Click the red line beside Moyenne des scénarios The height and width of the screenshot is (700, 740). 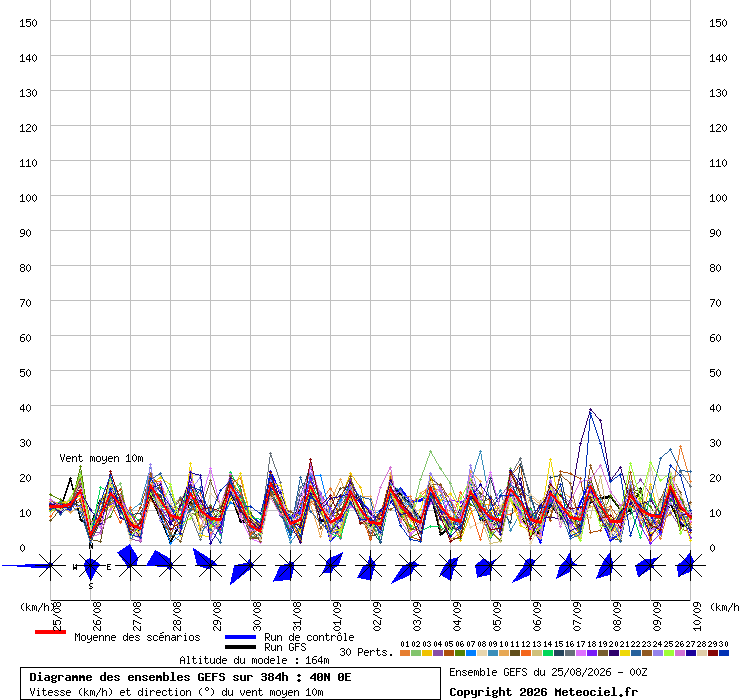pyautogui.click(x=50, y=632)
